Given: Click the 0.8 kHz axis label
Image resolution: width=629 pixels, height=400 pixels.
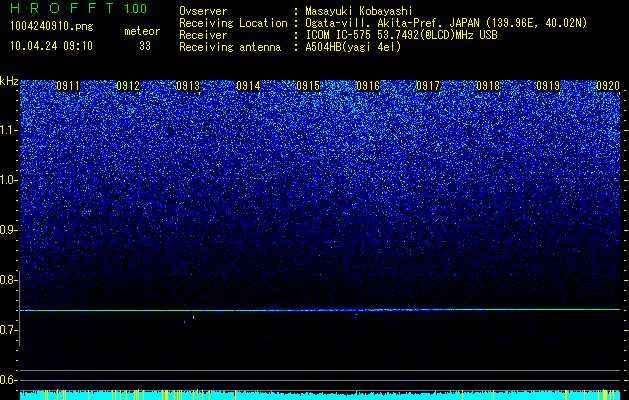Looking at the screenshot, I should point(9,280).
